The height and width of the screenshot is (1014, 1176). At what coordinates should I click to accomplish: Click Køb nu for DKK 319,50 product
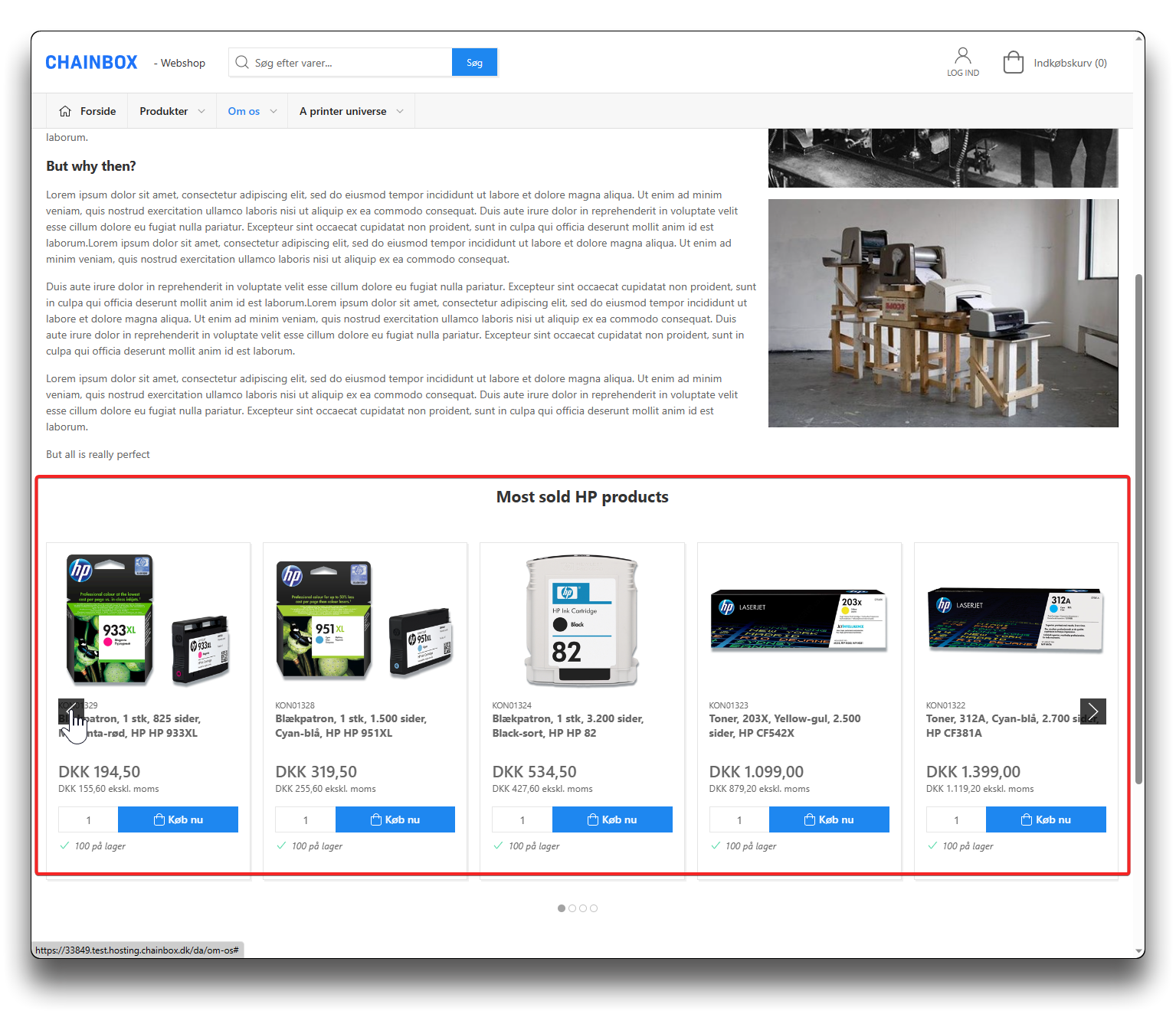click(395, 819)
